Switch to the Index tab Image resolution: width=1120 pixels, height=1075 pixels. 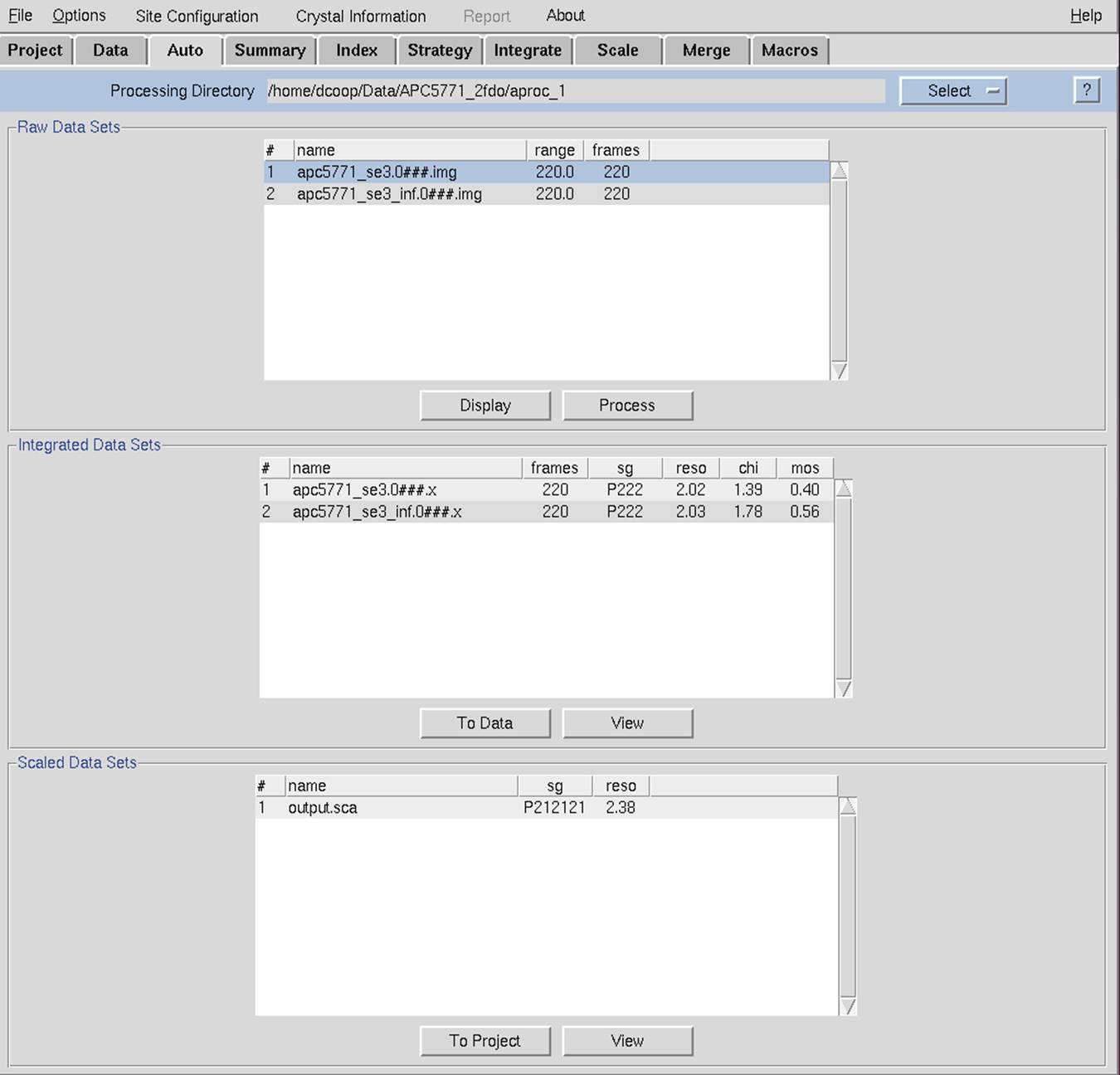356,51
